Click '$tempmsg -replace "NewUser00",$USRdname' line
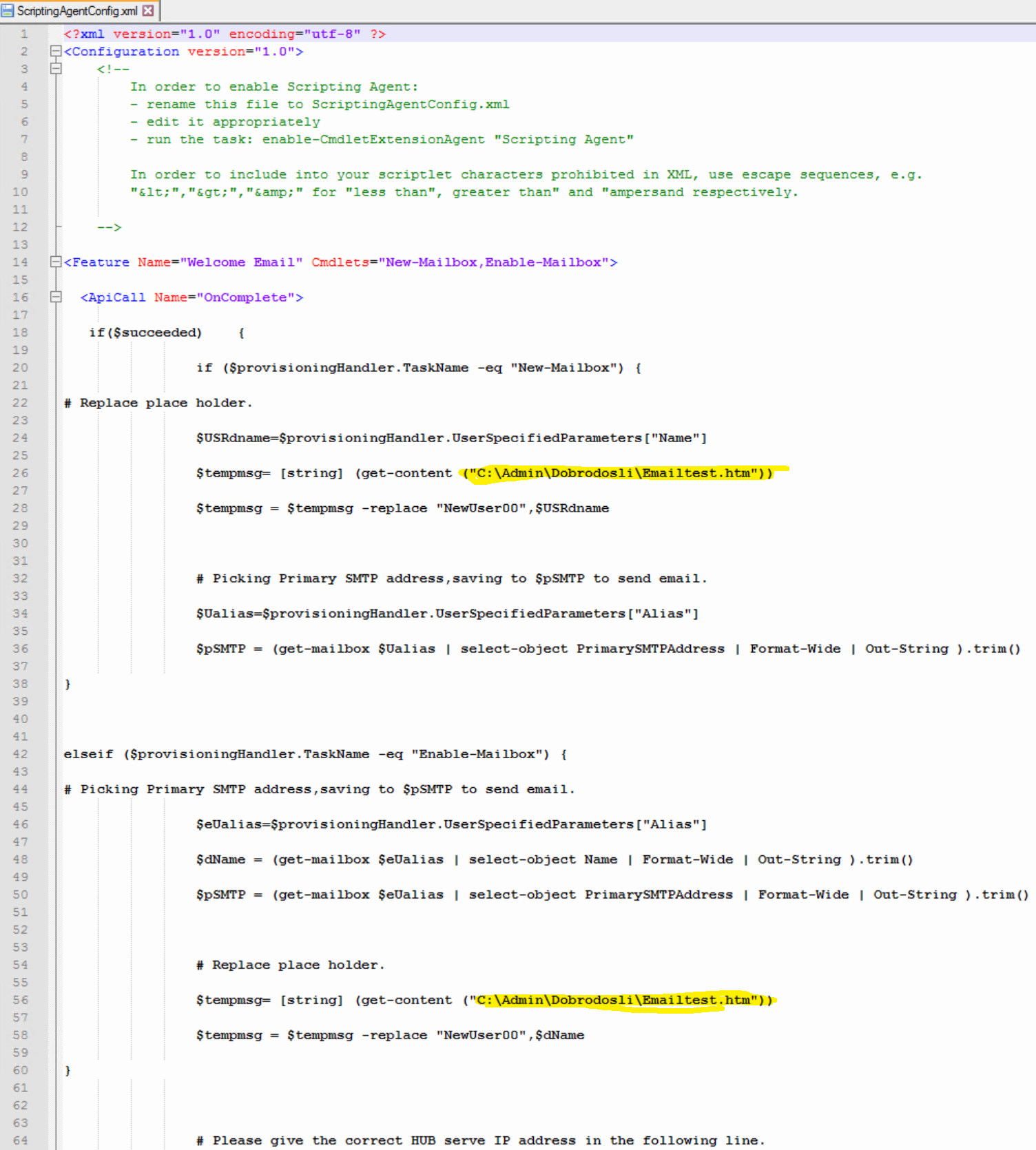Screen dimensions: 1036x1150 click(402, 508)
